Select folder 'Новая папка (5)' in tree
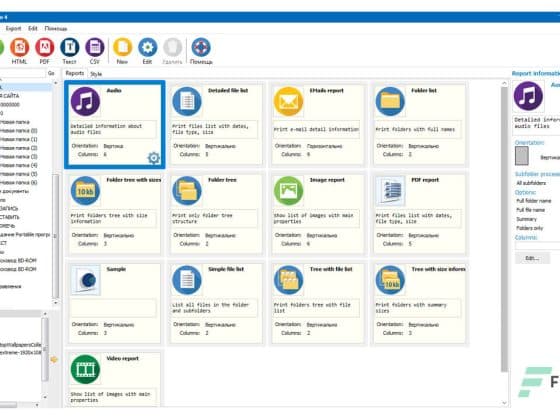 pos(19,174)
